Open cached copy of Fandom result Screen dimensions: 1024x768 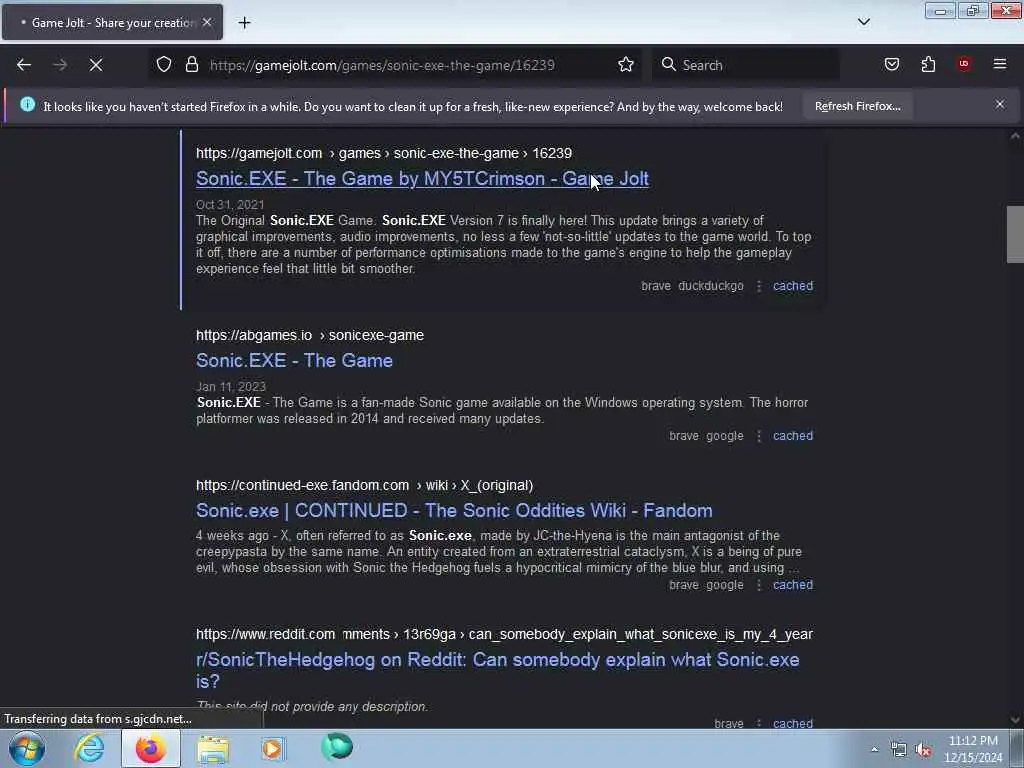[793, 585]
